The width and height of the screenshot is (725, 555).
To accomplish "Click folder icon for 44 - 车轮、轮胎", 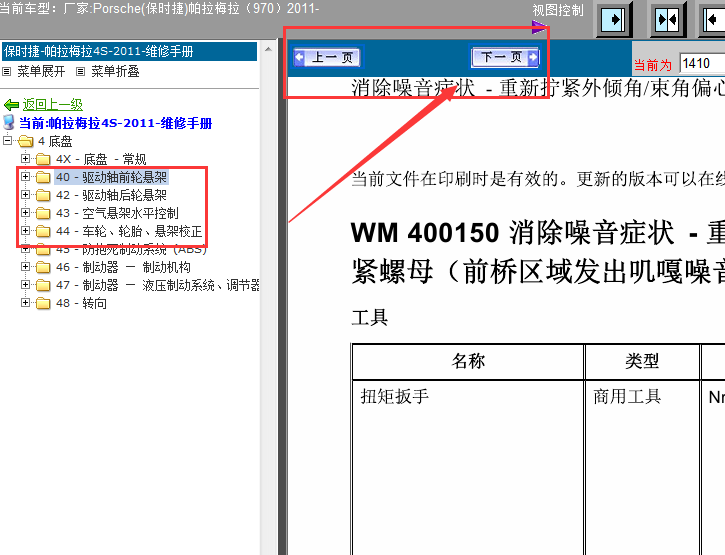I will [x=43, y=231].
